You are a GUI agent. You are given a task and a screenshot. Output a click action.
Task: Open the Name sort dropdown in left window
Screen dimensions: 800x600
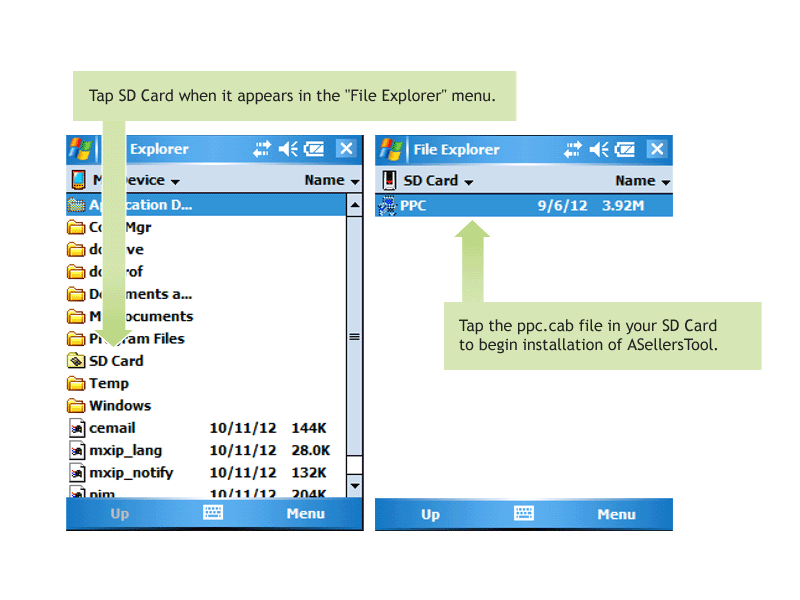[x=332, y=180]
